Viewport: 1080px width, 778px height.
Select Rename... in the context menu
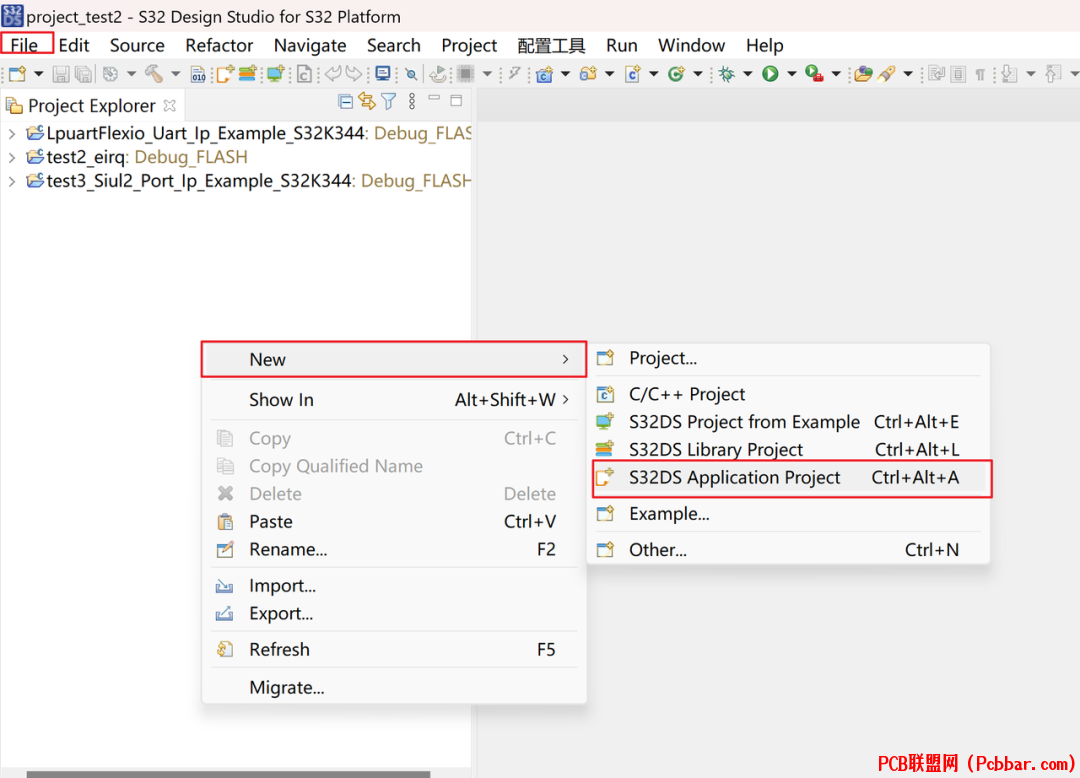tap(394, 549)
